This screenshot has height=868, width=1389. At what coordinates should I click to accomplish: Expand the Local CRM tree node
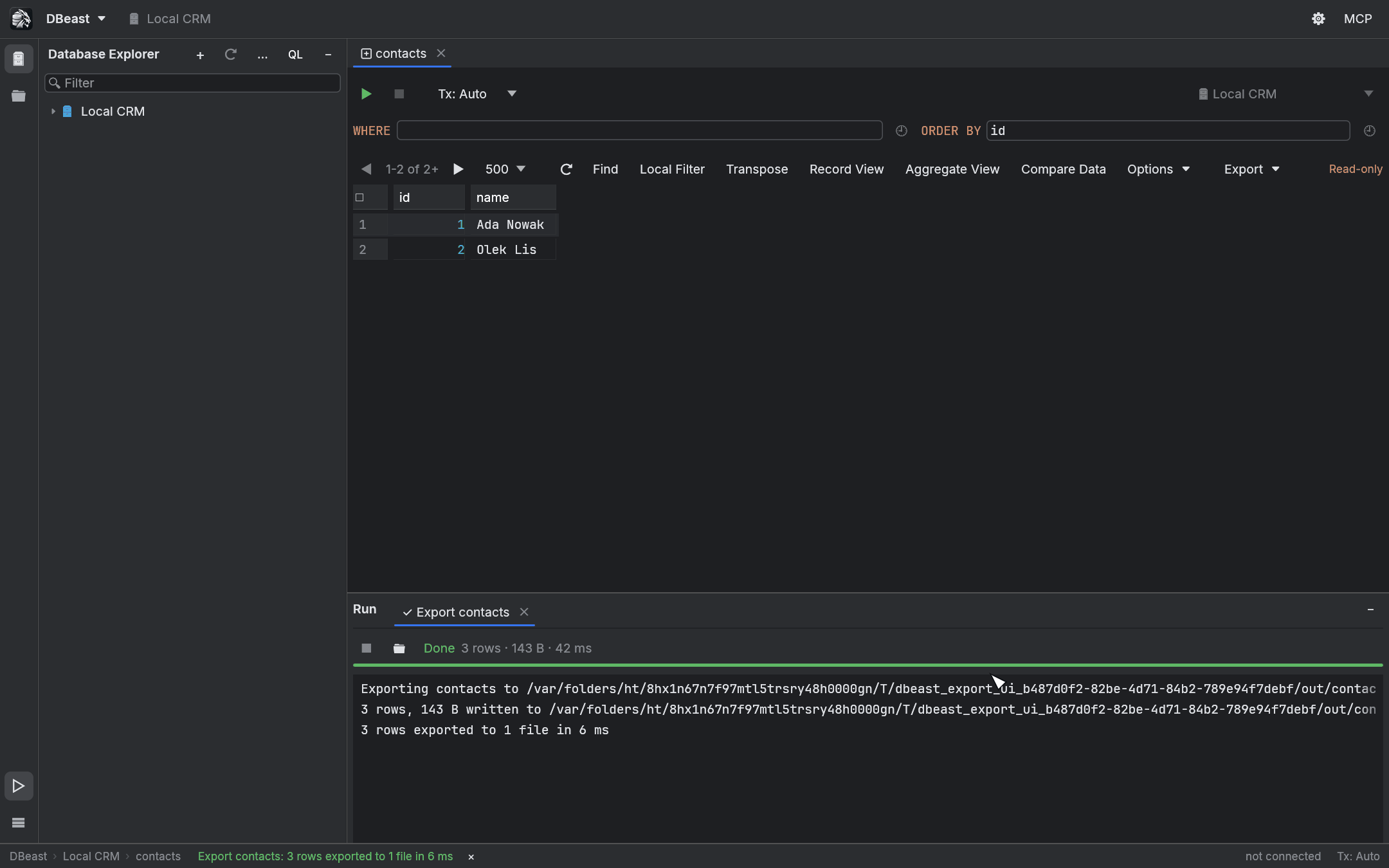click(53, 111)
